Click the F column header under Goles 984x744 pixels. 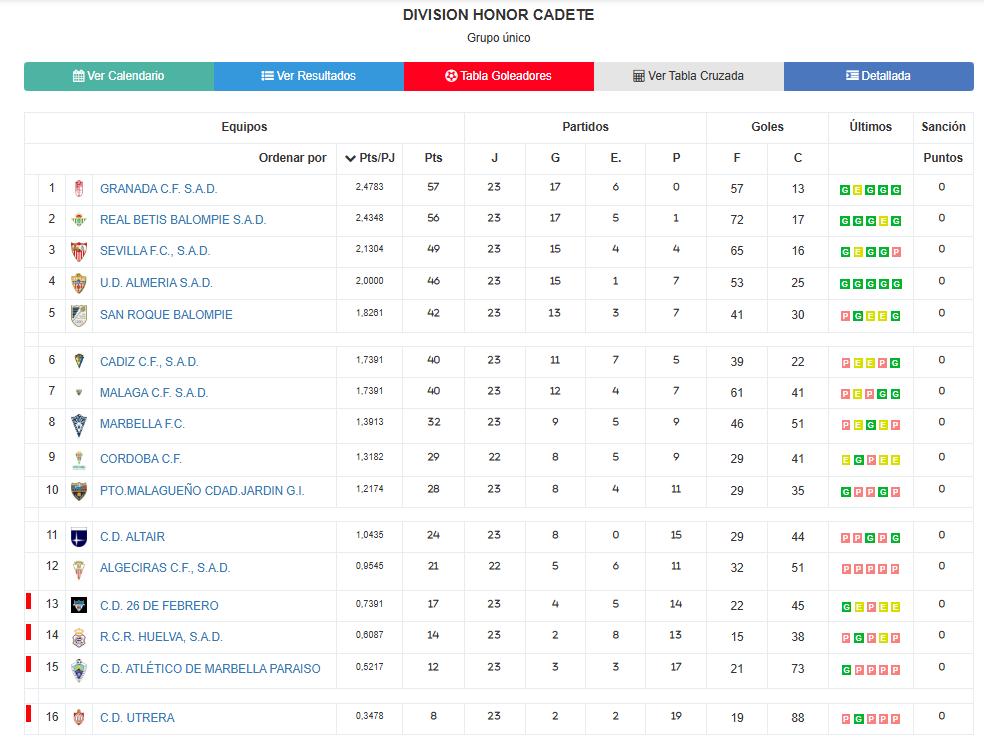pyautogui.click(x=737, y=158)
